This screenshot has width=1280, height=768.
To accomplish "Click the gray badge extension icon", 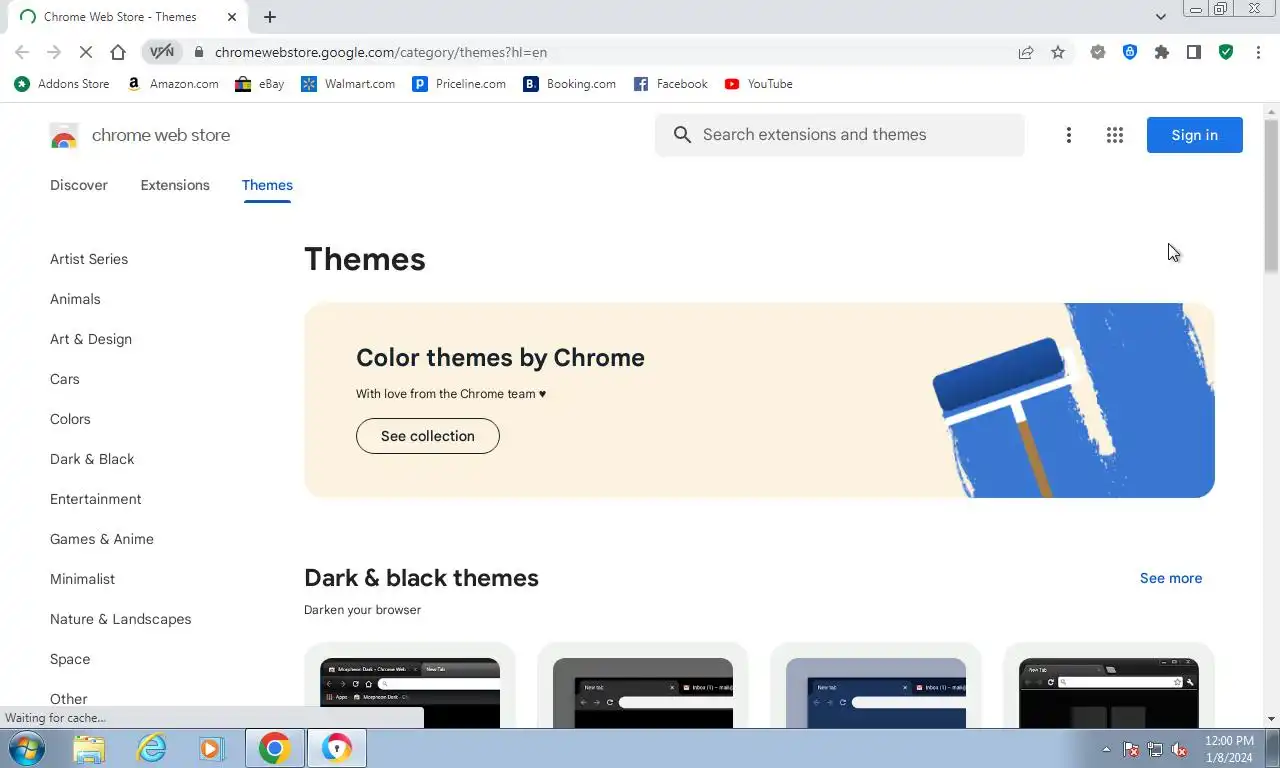I will point(1098,52).
